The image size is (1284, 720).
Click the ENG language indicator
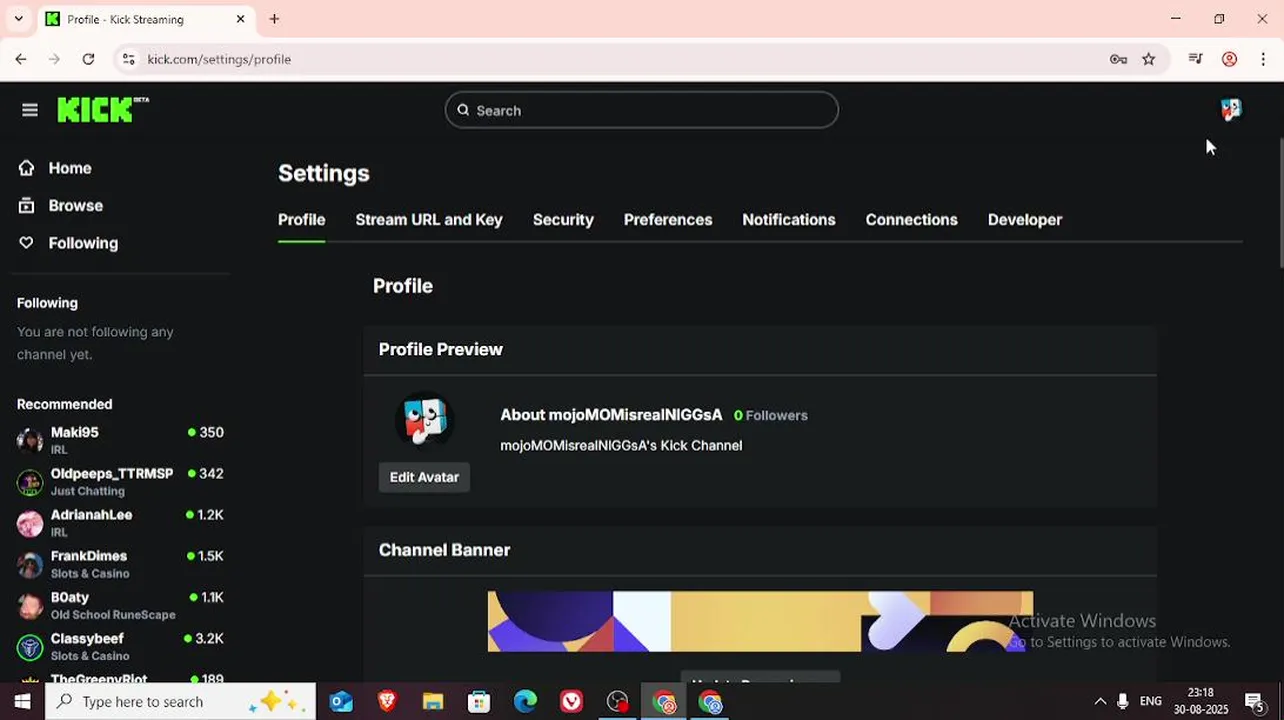1150,702
